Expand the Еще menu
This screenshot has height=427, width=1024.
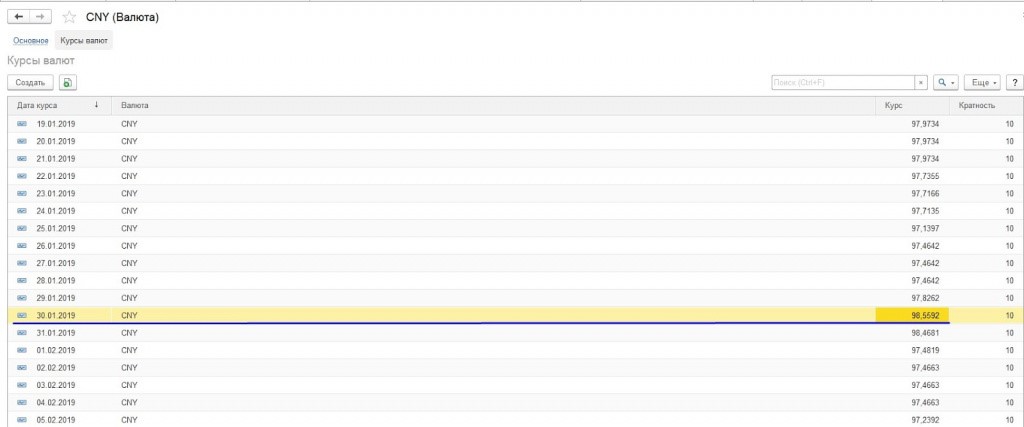pyautogui.click(x=984, y=83)
